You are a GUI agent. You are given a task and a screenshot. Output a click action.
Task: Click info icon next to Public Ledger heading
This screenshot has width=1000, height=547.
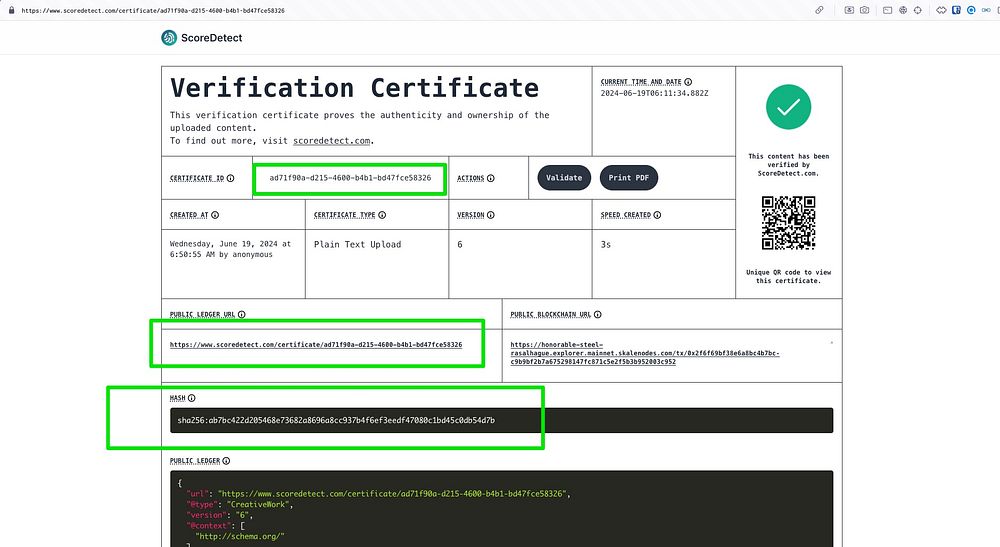226,460
